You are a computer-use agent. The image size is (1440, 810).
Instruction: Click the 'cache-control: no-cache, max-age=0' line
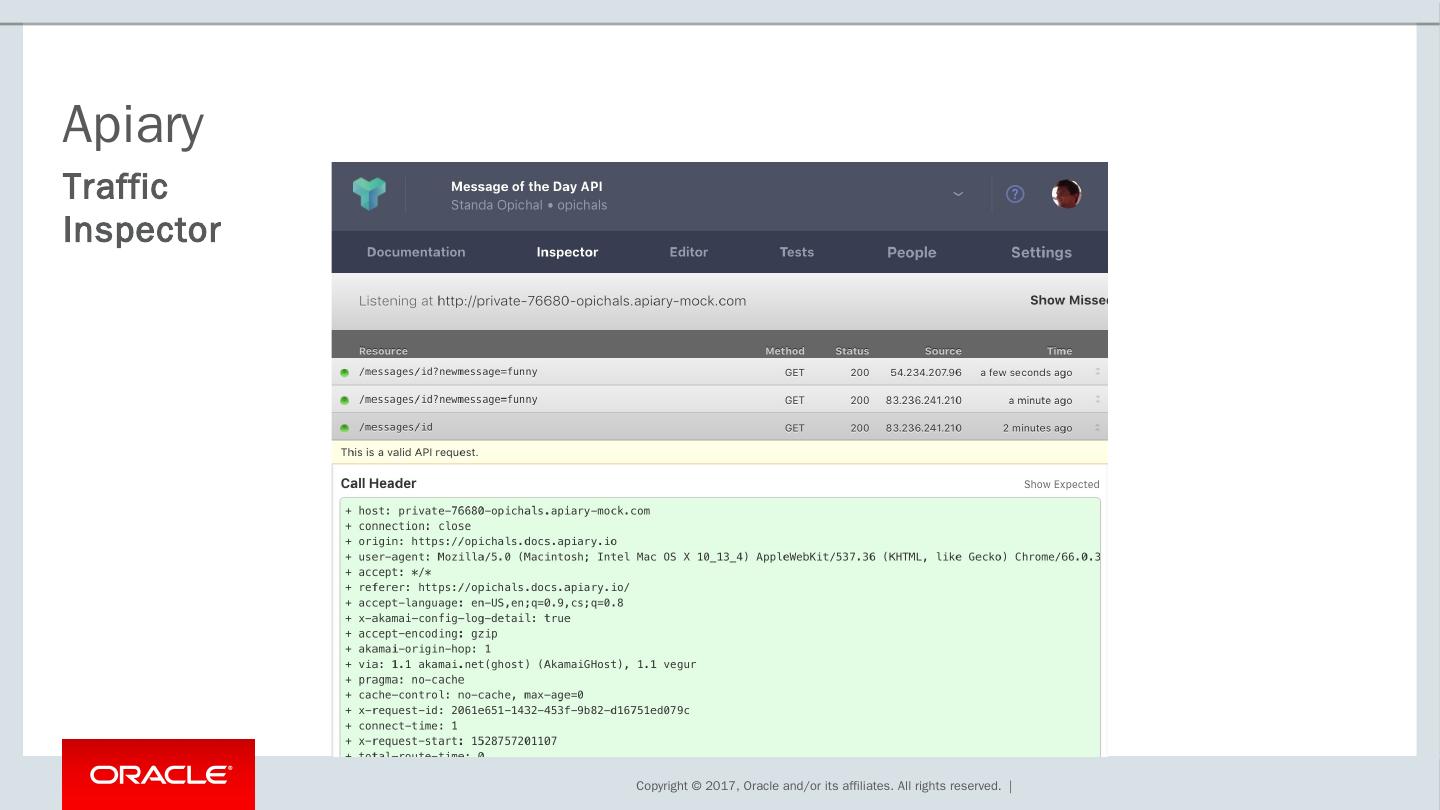(465, 695)
